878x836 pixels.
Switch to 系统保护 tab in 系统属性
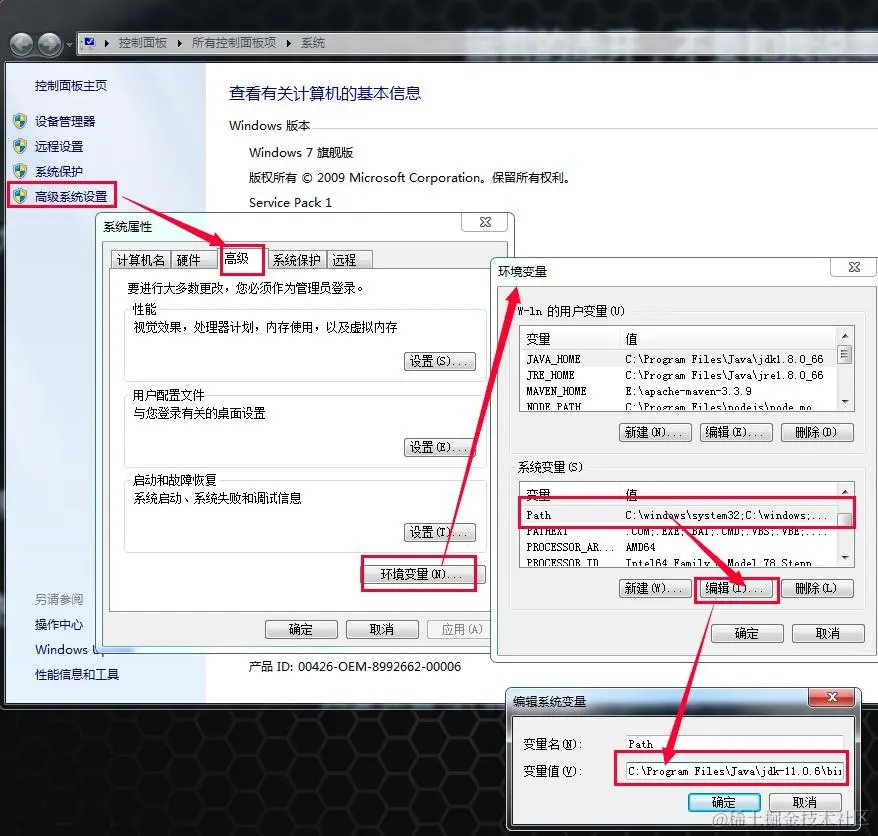click(x=297, y=260)
